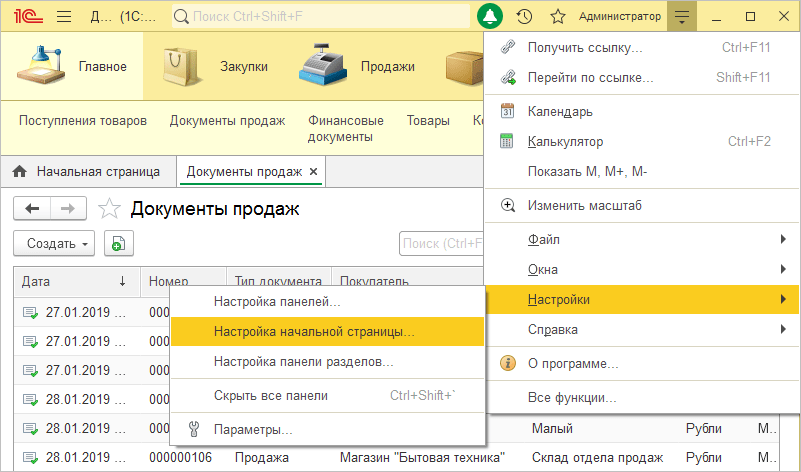The height and width of the screenshot is (472, 801).
Task: Click the cardboard box section icon
Action: tap(464, 66)
